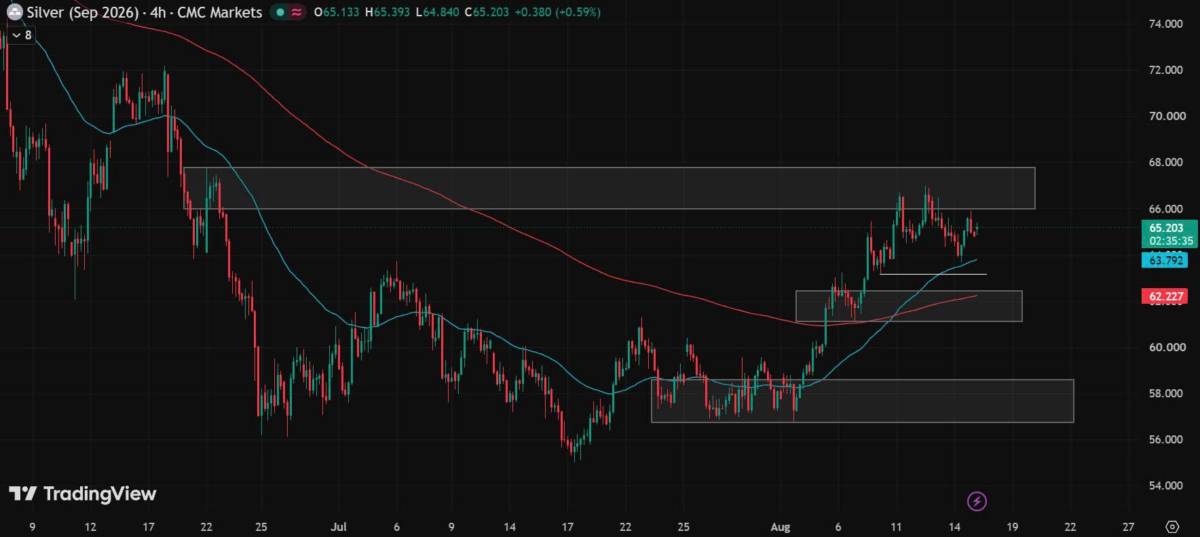Click the open value O65.133

[x=337, y=12]
